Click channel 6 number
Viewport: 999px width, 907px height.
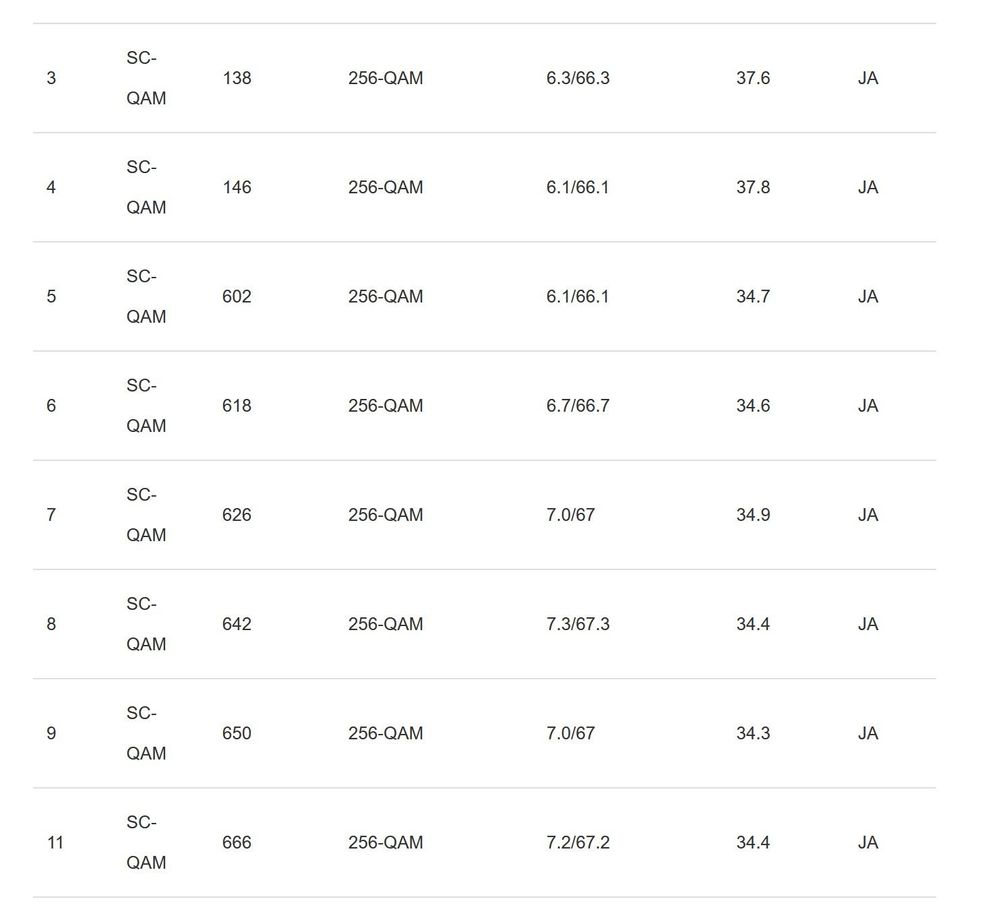(x=51, y=406)
